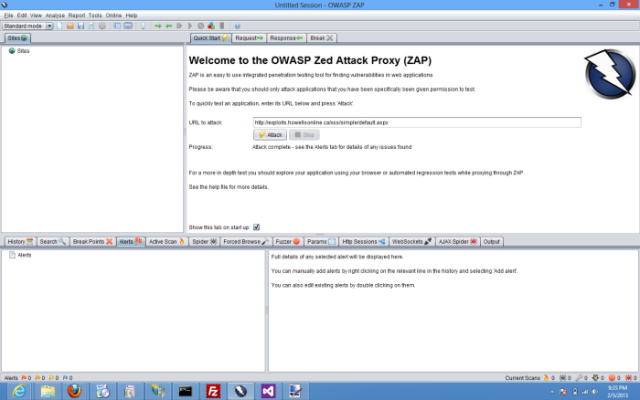Open Visual Studio from the taskbar
The height and width of the screenshot is (400, 640).
268,391
